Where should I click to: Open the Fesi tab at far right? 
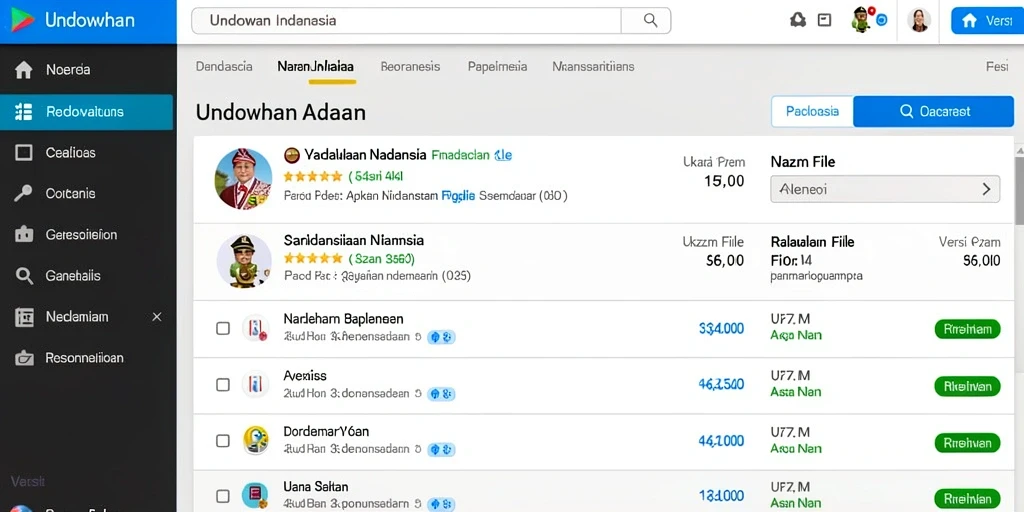997,67
